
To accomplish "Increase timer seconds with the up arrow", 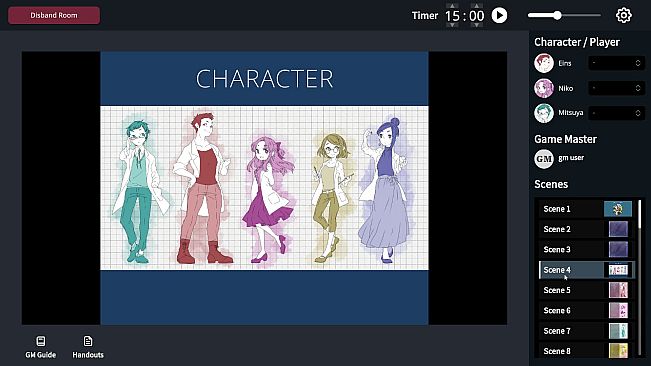I will [x=477, y=6].
